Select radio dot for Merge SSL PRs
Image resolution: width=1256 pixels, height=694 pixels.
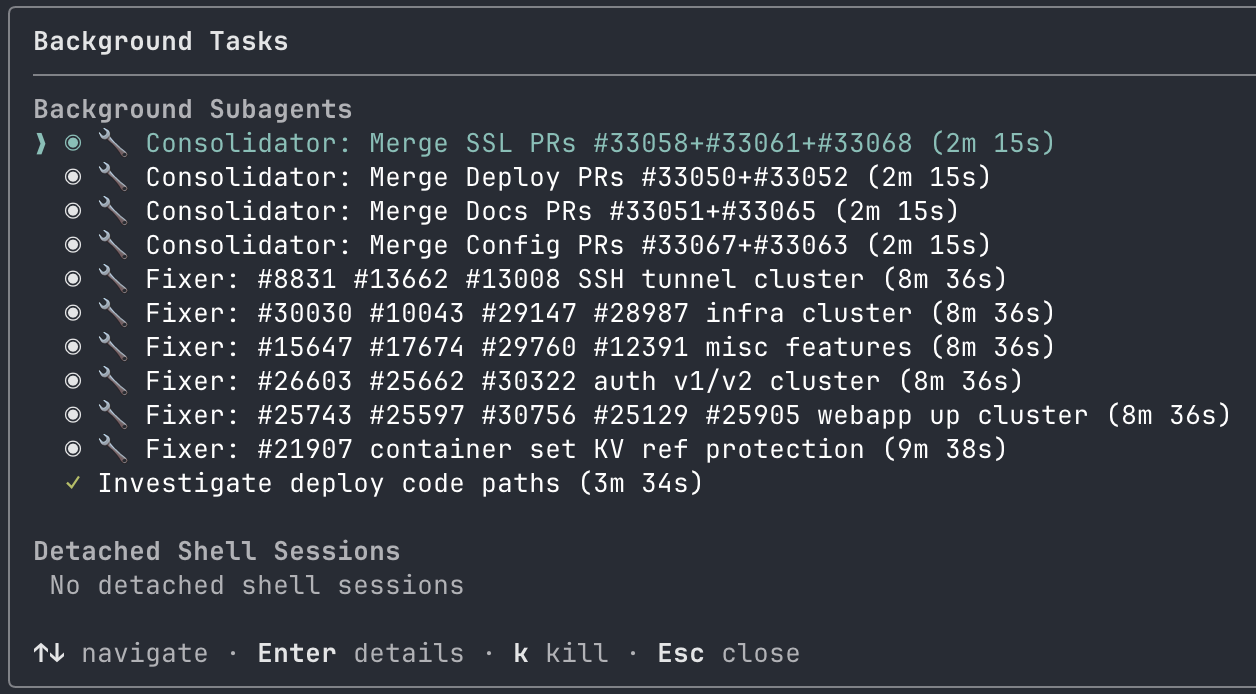click(73, 143)
